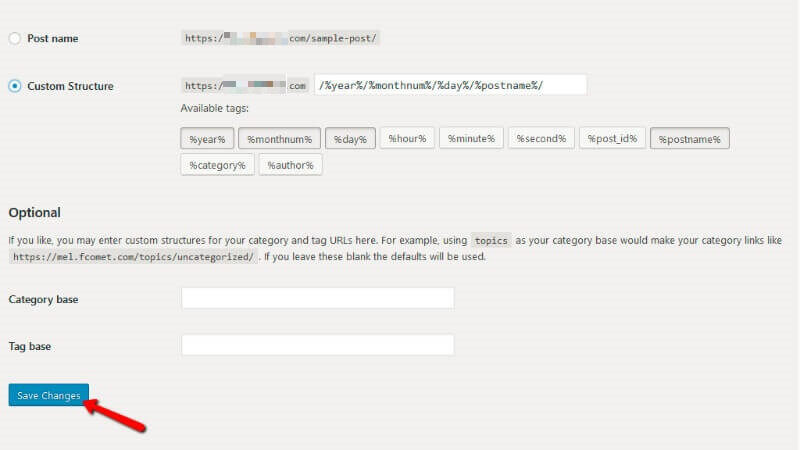Insert the %second% tag
This screenshot has height=450, width=800.
click(x=541, y=138)
